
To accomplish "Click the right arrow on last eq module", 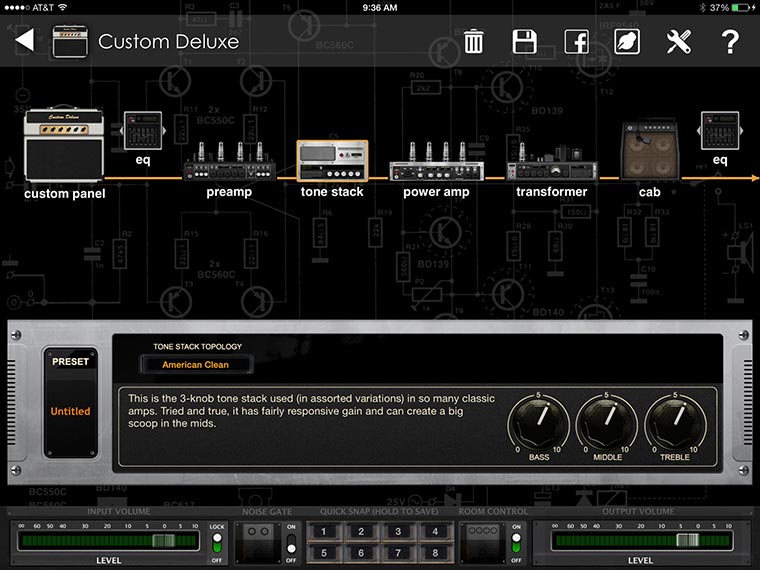I will click(742, 130).
